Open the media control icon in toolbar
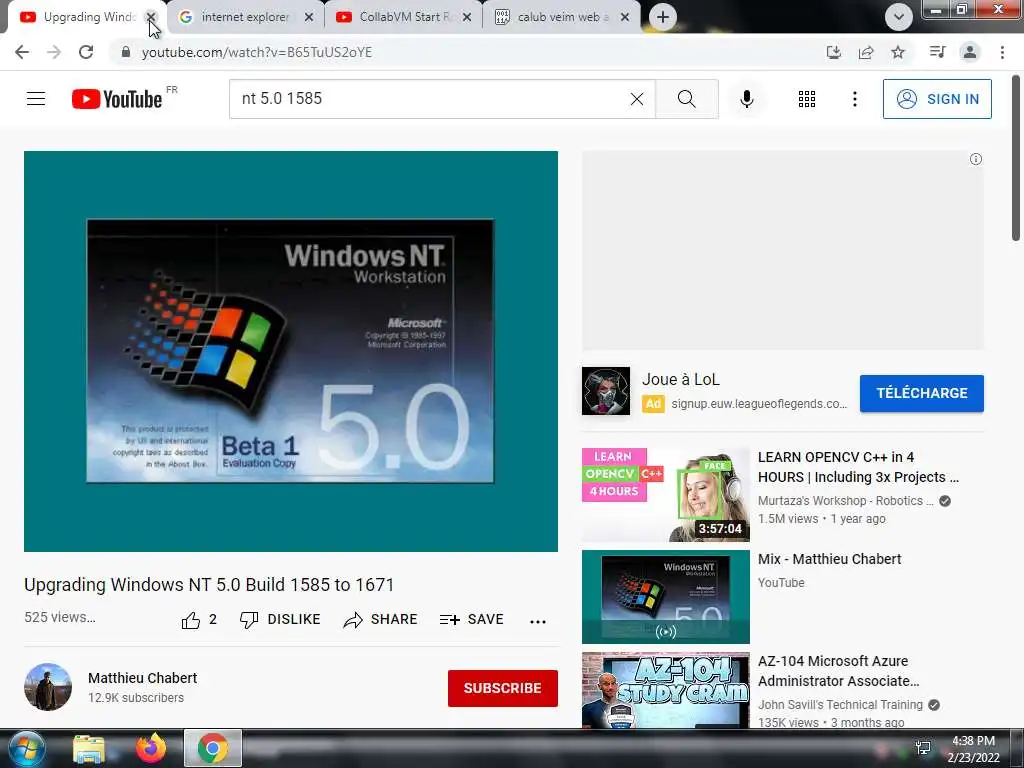The height and width of the screenshot is (768, 1024). 937,52
